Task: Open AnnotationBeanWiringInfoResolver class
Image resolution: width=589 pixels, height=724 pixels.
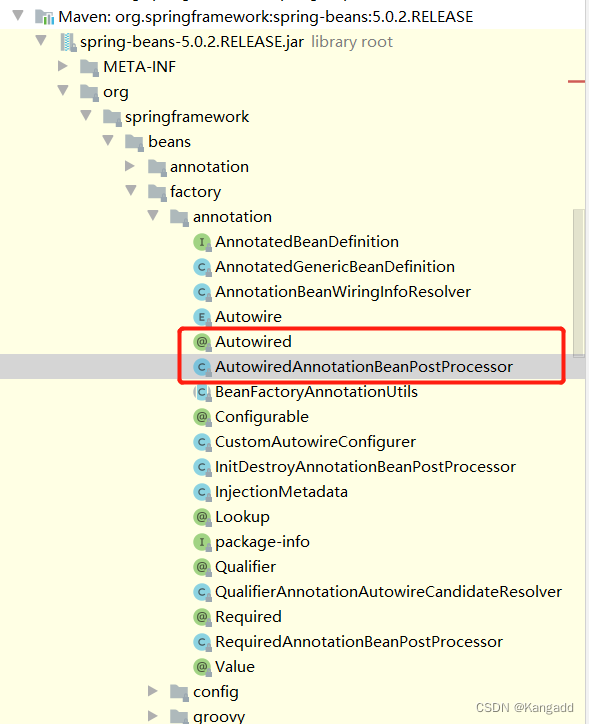Action: (343, 292)
